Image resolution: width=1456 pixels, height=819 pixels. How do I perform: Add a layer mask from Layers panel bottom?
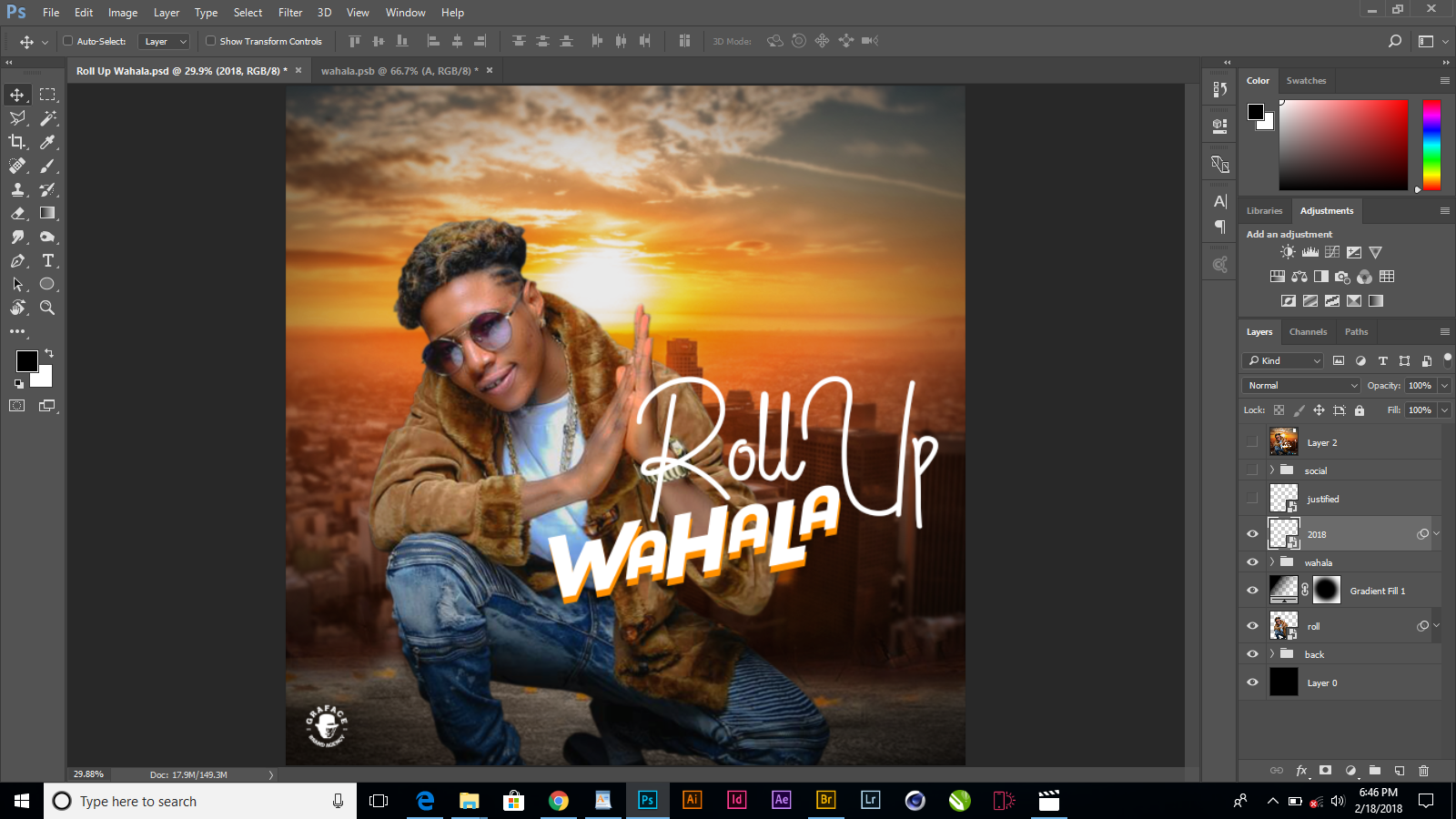(x=1326, y=771)
